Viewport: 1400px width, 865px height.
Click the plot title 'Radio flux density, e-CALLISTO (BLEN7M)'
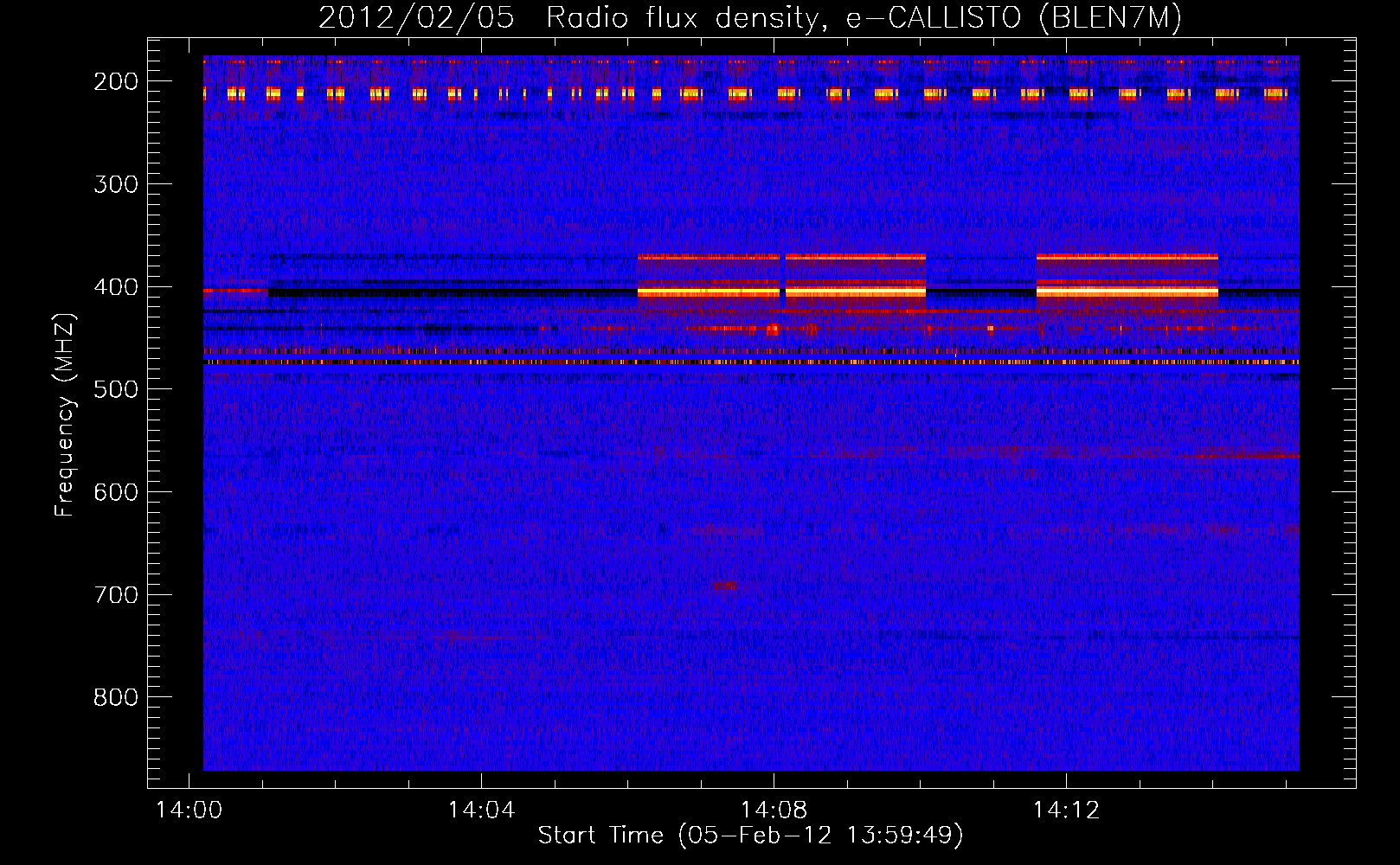[864, 18]
